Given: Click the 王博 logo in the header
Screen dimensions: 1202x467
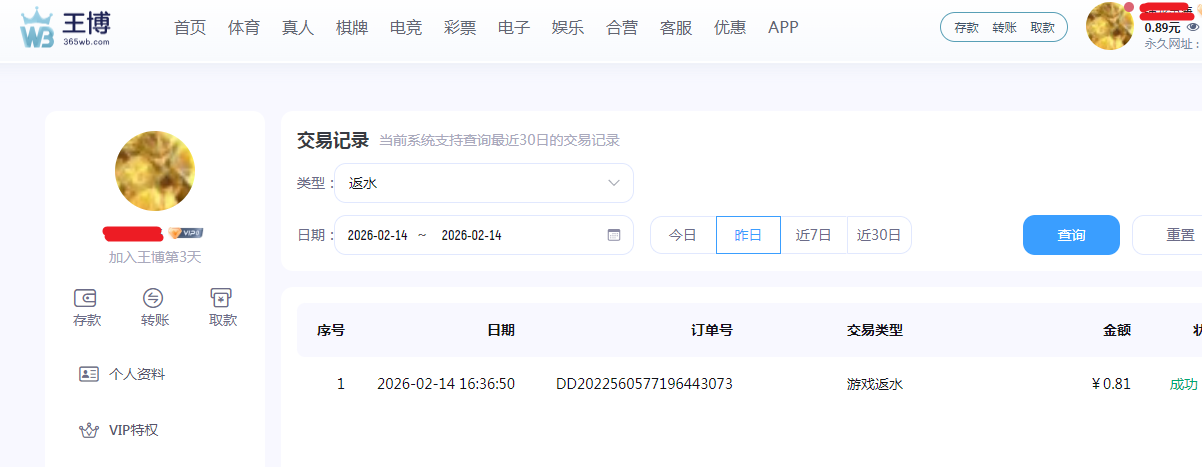Looking at the screenshot, I should 66,28.
